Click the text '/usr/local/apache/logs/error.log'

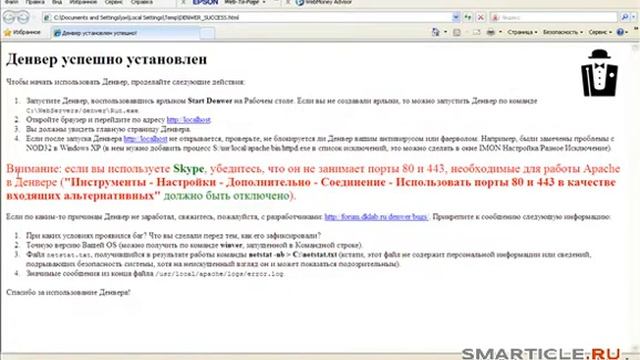pyautogui.click(x=220, y=274)
